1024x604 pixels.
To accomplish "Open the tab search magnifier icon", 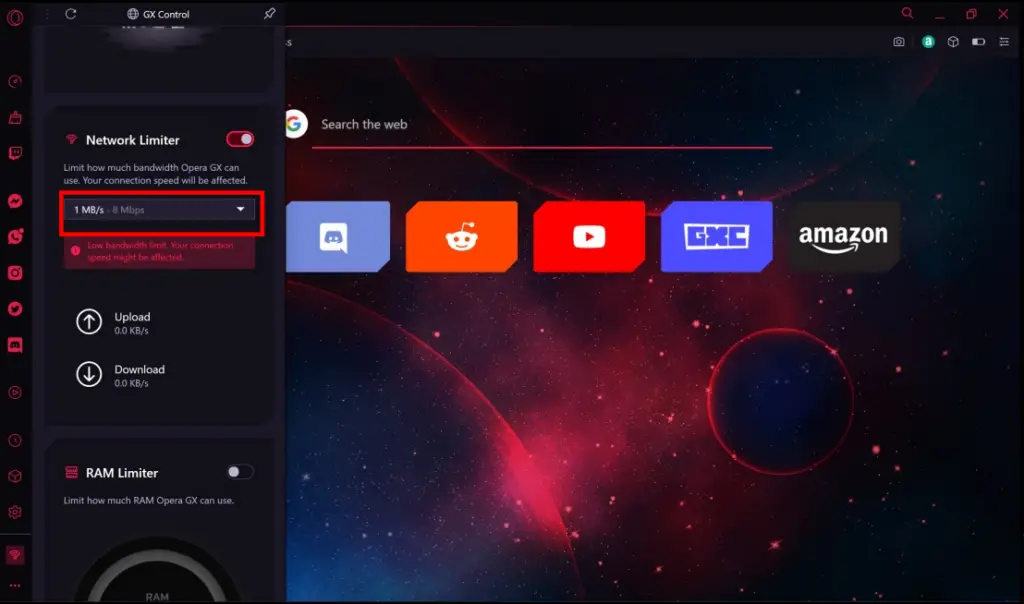I will click(907, 13).
